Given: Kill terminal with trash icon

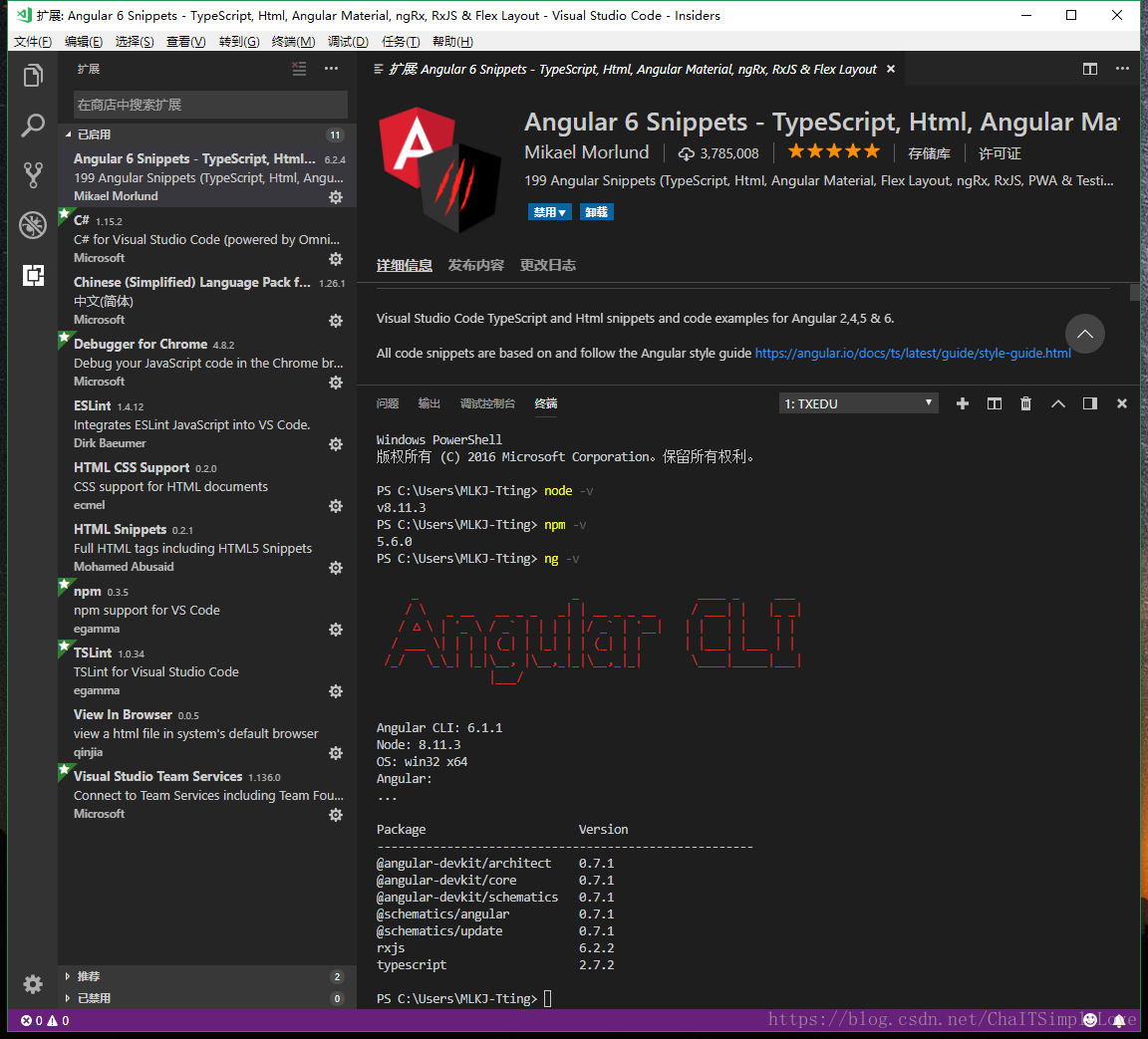Looking at the screenshot, I should (1025, 403).
